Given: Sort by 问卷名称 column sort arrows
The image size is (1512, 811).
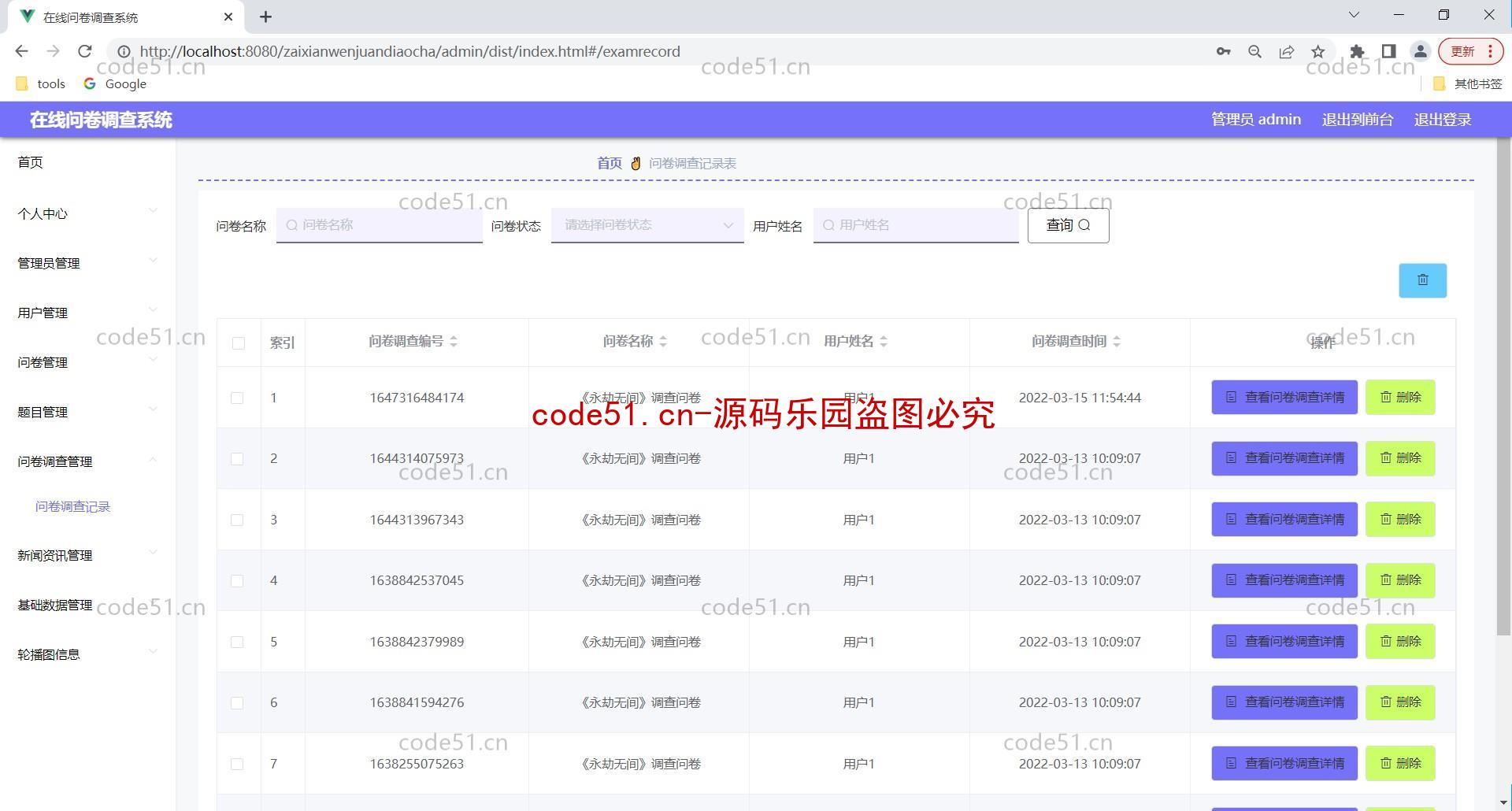Looking at the screenshot, I should pos(663,341).
